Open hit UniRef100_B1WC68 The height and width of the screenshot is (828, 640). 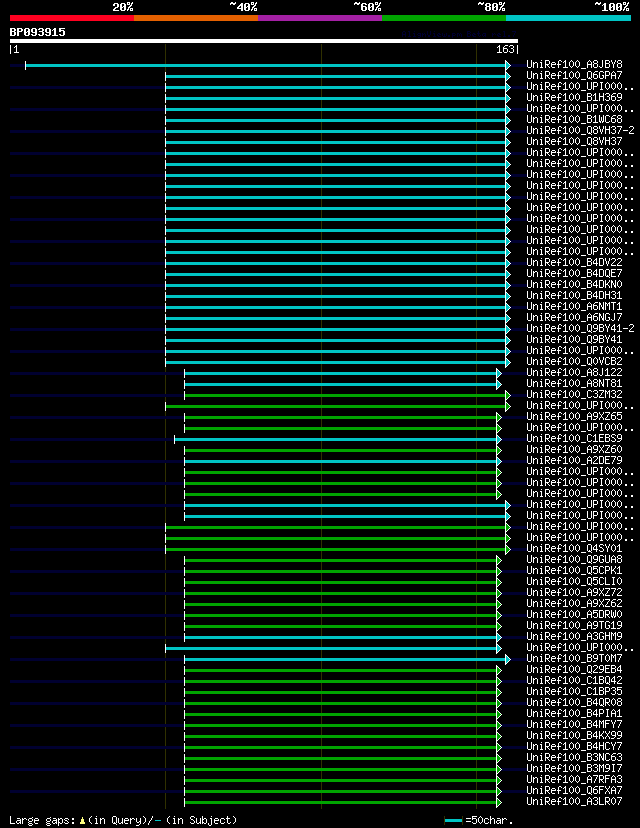pos(575,120)
